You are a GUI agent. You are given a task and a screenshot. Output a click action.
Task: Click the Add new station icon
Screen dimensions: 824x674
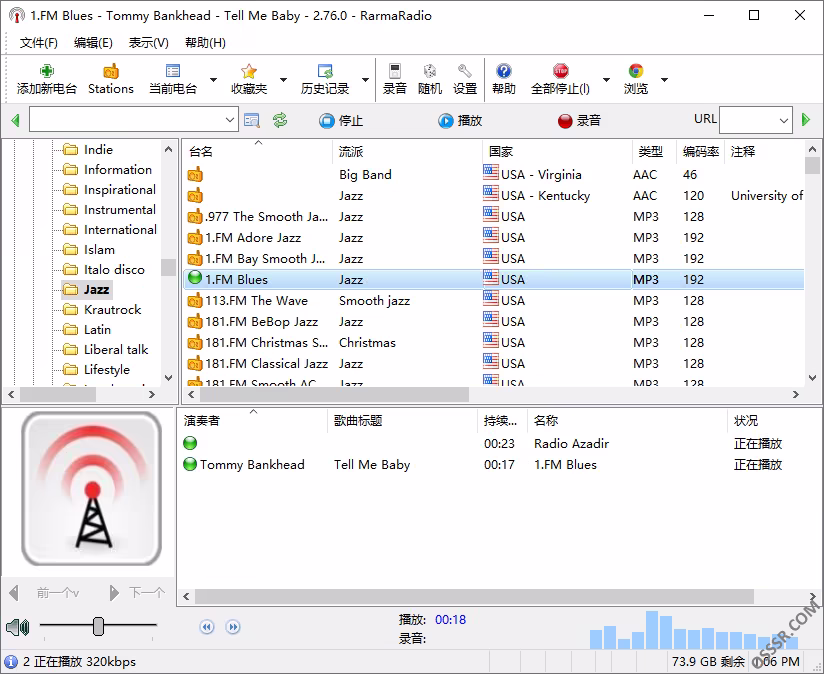[47, 71]
